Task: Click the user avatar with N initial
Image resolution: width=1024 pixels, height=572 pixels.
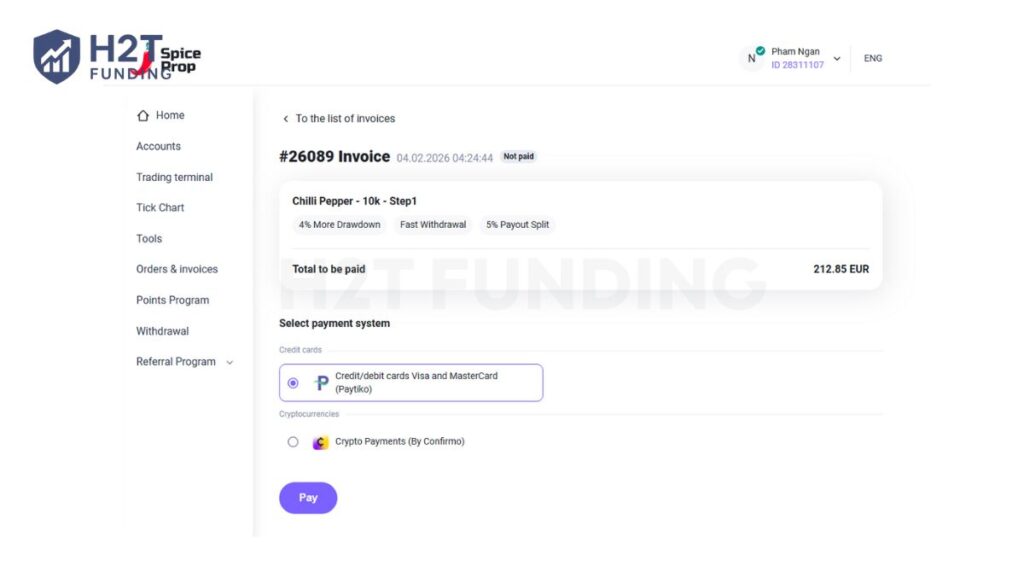Action: pyautogui.click(x=752, y=58)
